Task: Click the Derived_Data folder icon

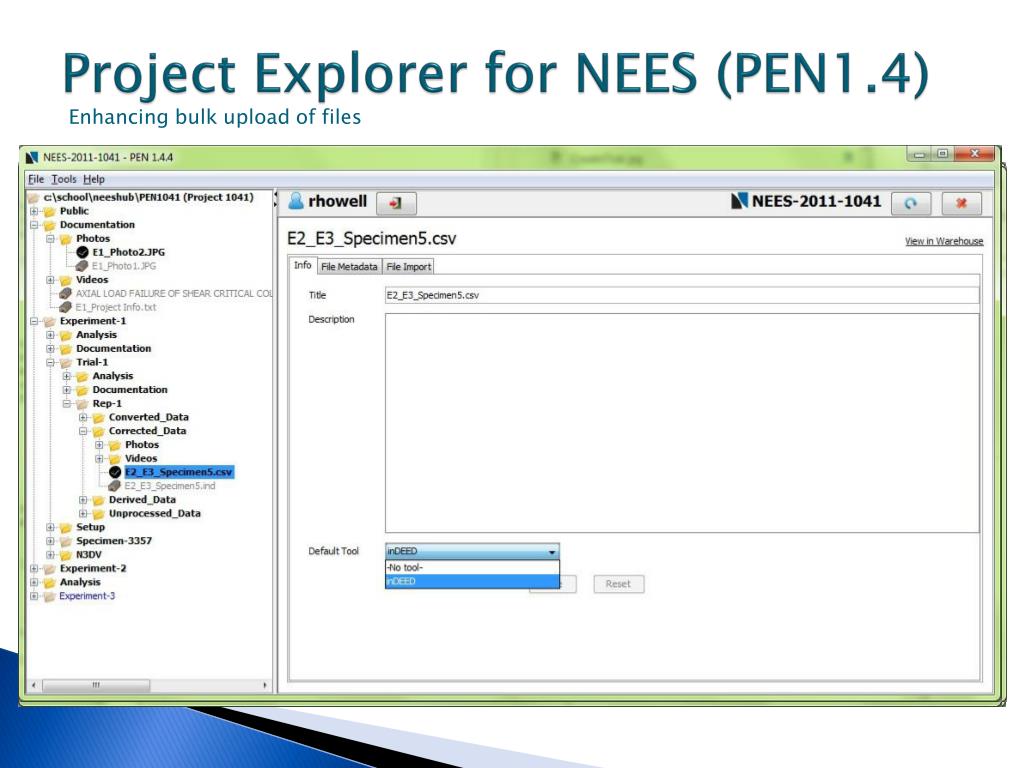Action: (x=99, y=500)
